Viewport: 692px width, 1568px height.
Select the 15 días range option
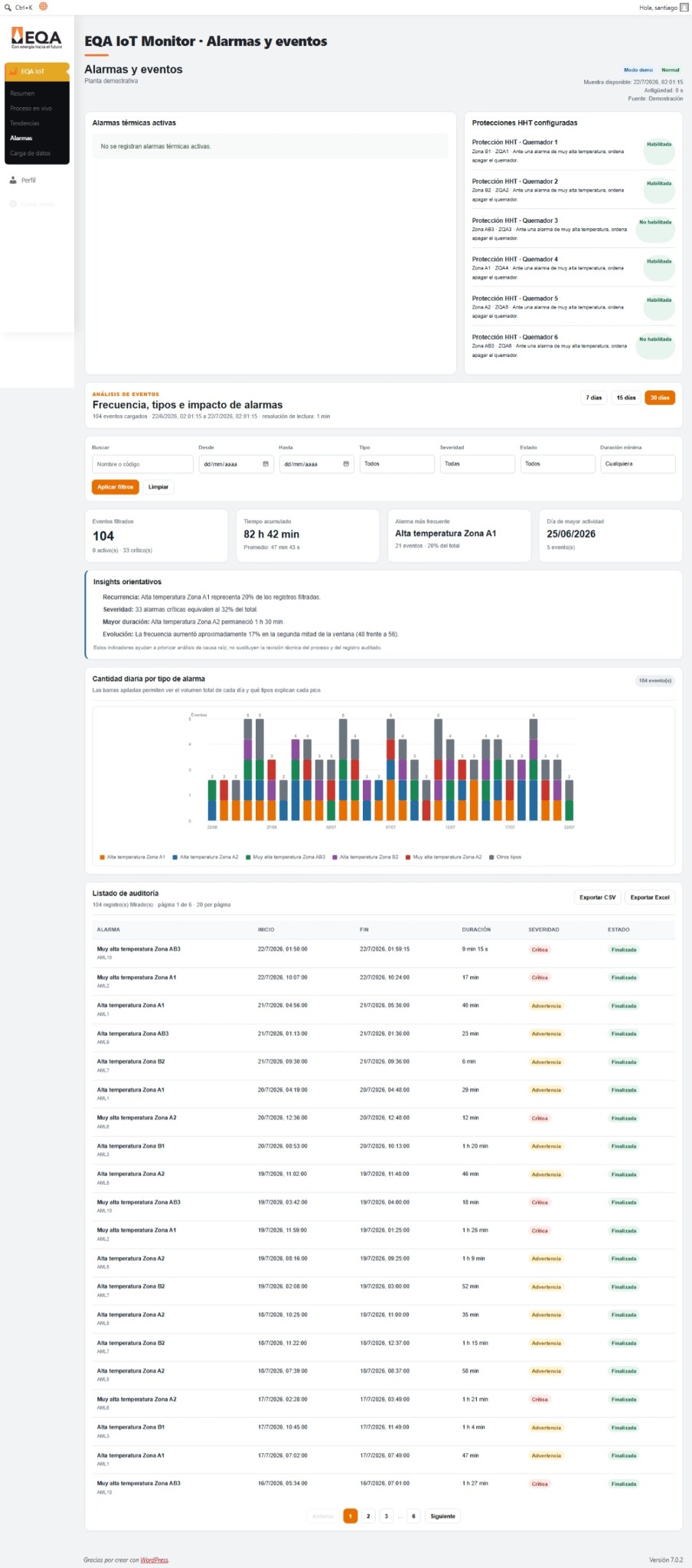click(x=626, y=397)
